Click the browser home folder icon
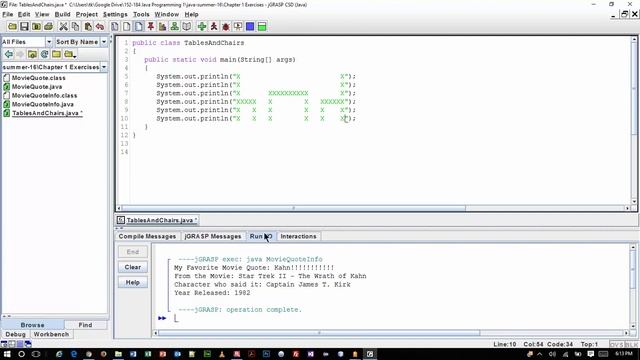This screenshot has width=640, height=360. [32, 54]
